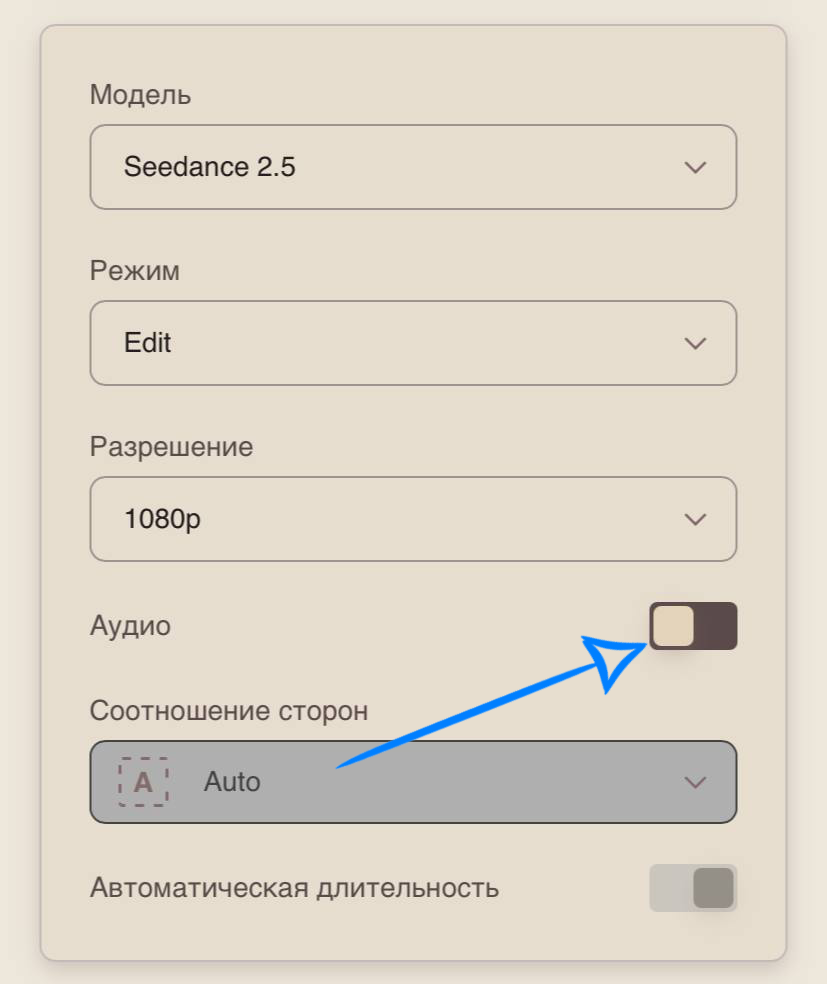The height and width of the screenshot is (984, 827).
Task: Click the chevron arrow in the Разрешение field
Action: [x=695, y=519]
